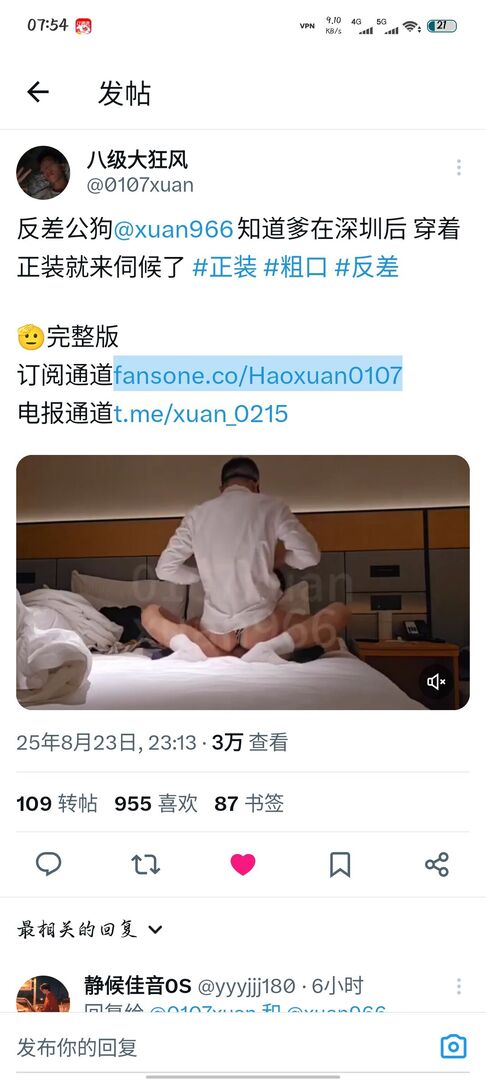The height and width of the screenshot is (1080, 486).
Task: View the 955 likes list
Action: tap(156, 803)
